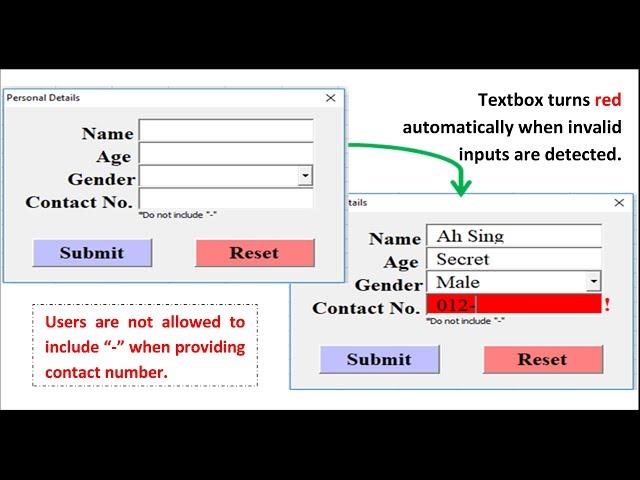Reset the form filled with Ah Sing
This screenshot has height=480, width=640.
pos(543,359)
